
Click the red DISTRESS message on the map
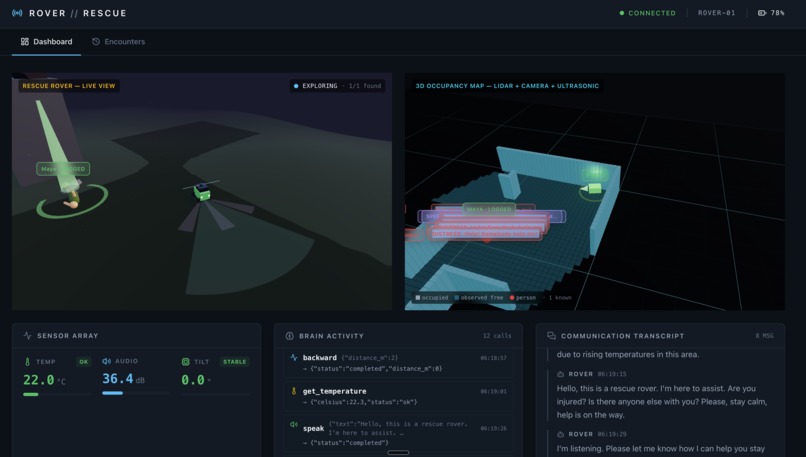click(x=485, y=234)
